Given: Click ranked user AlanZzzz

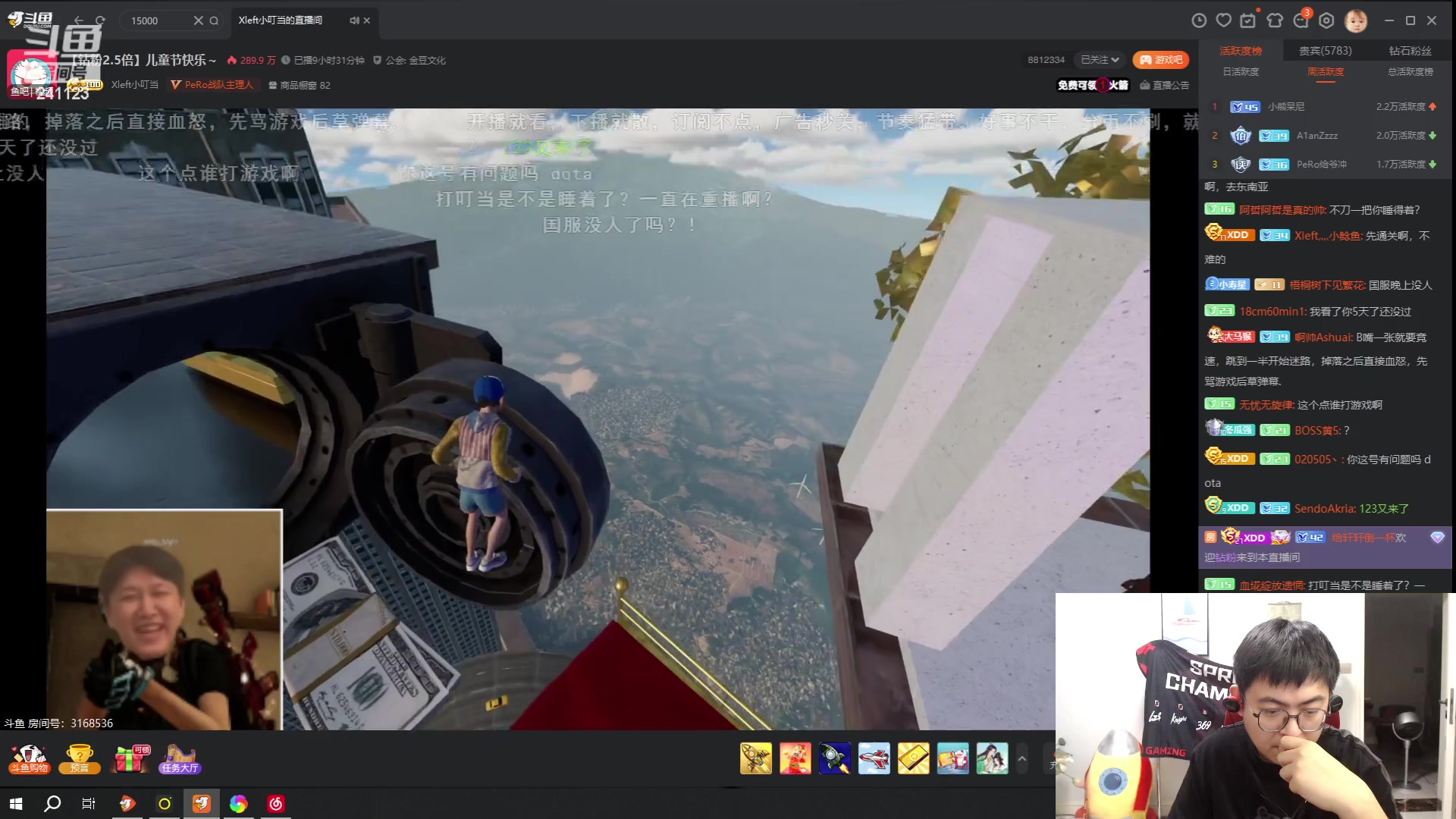Looking at the screenshot, I should pyautogui.click(x=1317, y=136).
